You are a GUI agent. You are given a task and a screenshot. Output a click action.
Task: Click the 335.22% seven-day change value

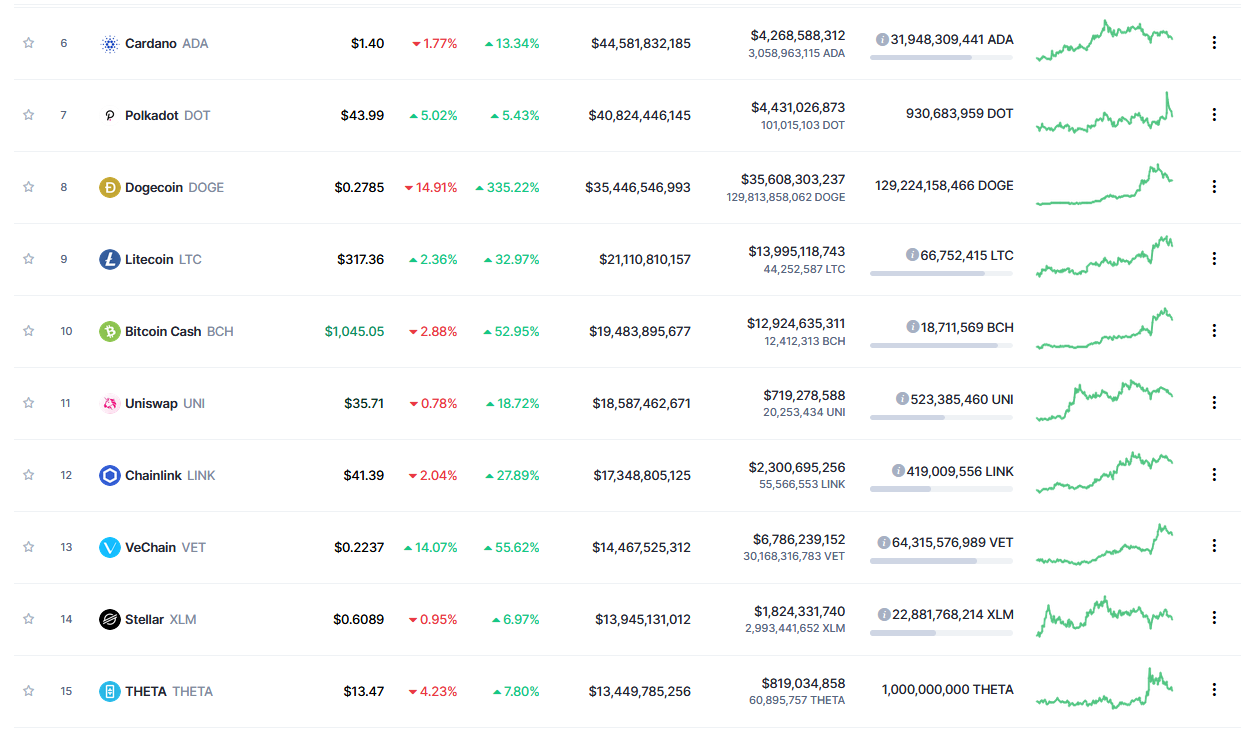507,188
